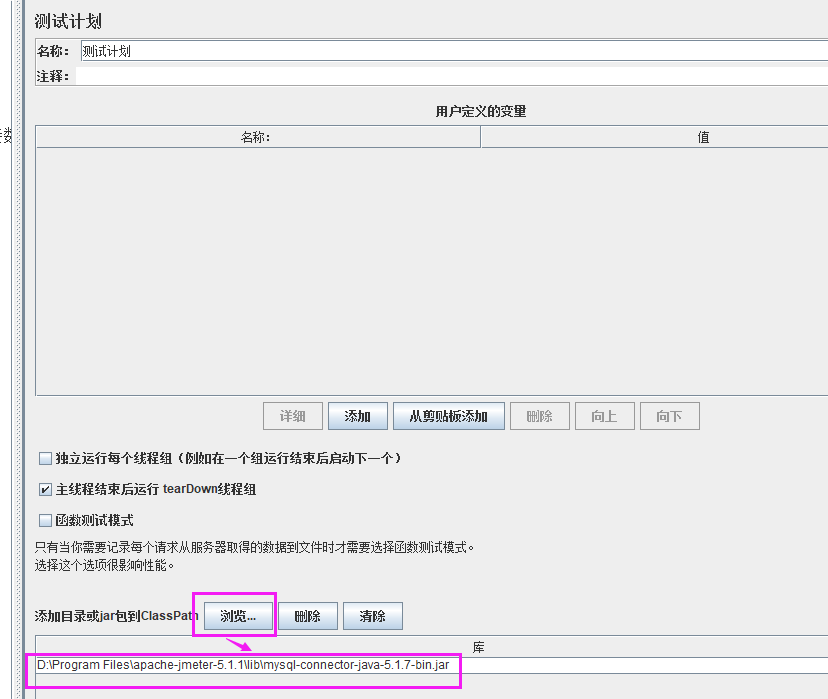Enable 函数测试模式 checkbox
The height and width of the screenshot is (699, 828).
pos(44,520)
